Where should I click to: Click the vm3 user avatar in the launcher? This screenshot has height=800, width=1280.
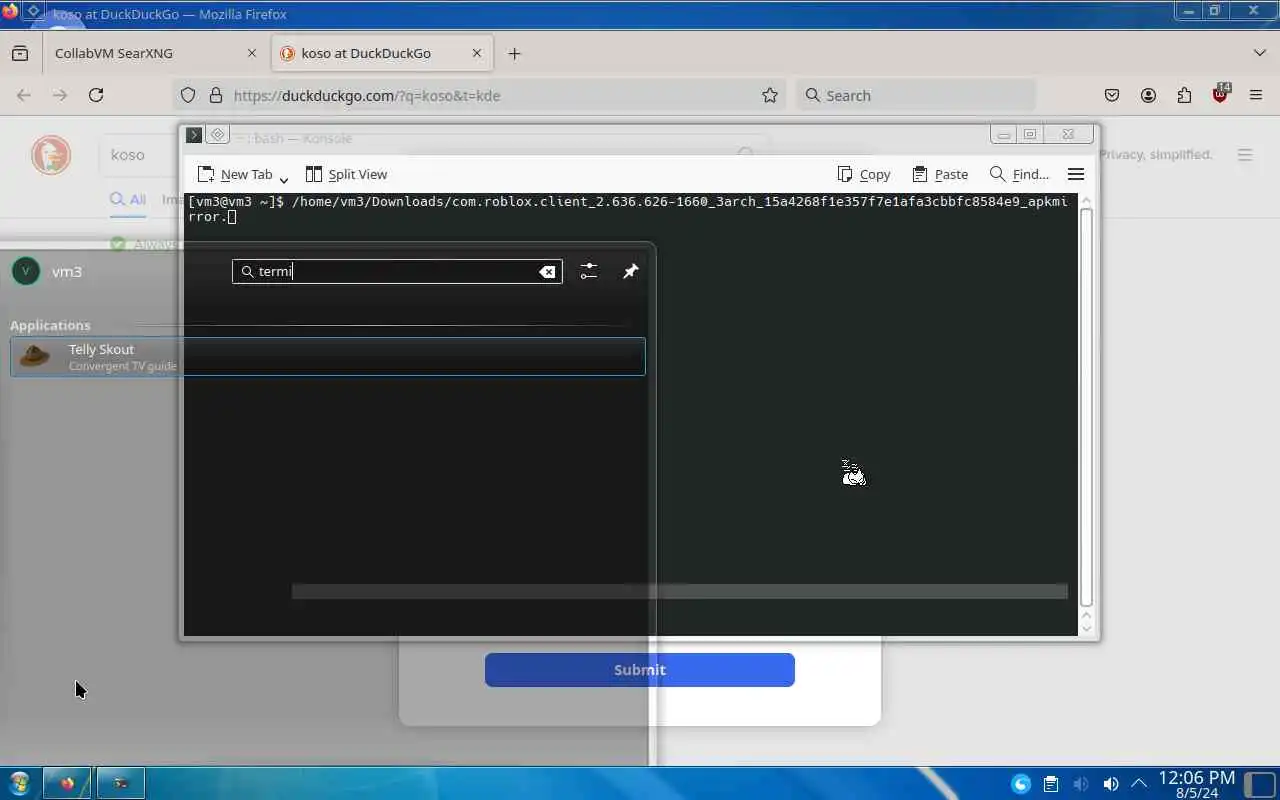click(26, 271)
